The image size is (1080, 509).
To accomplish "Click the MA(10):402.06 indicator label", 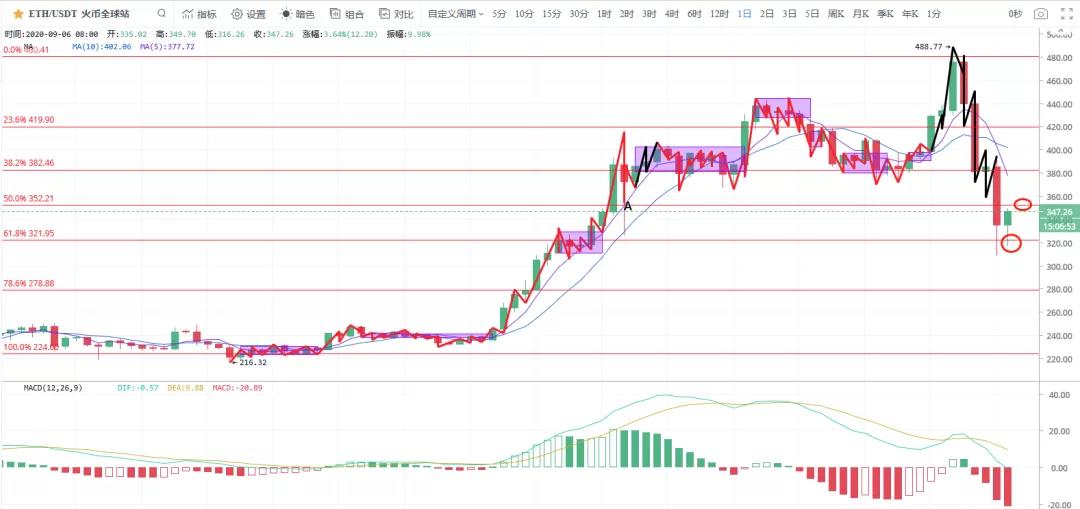I will [103, 47].
